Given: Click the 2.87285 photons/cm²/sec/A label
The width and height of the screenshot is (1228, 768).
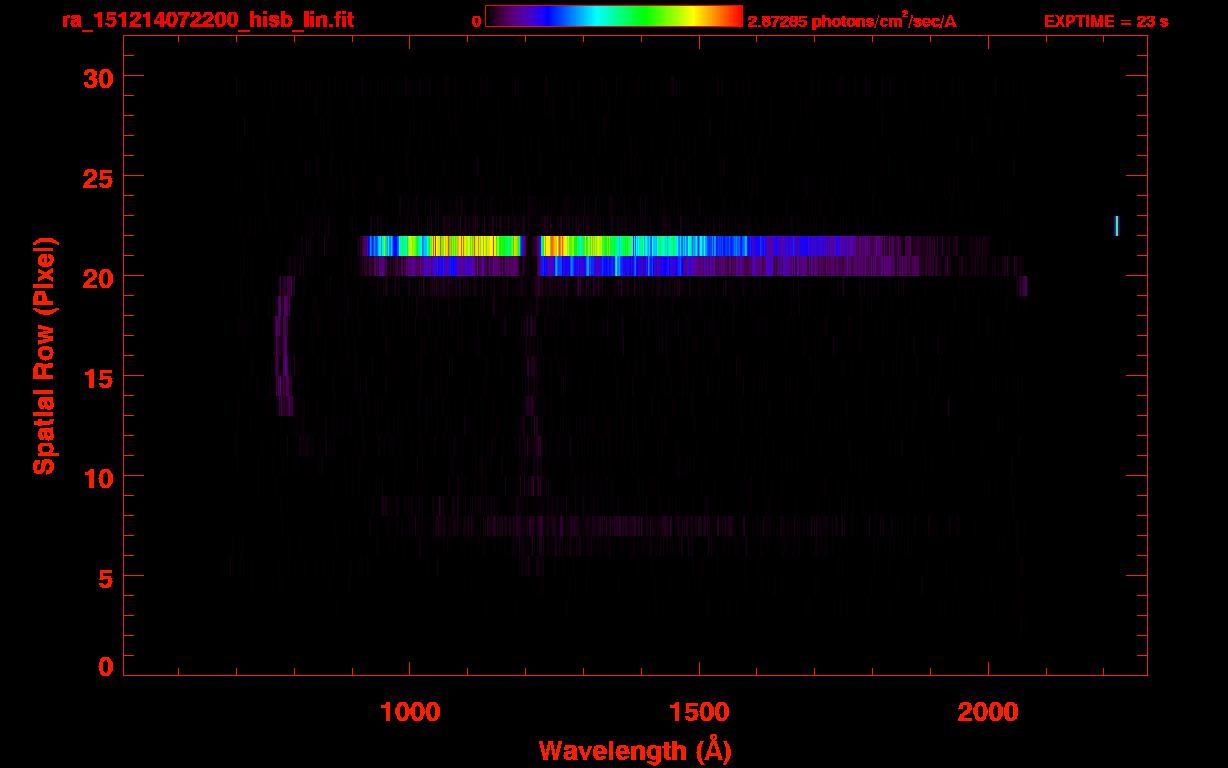Looking at the screenshot, I should [x=852, y=21].
